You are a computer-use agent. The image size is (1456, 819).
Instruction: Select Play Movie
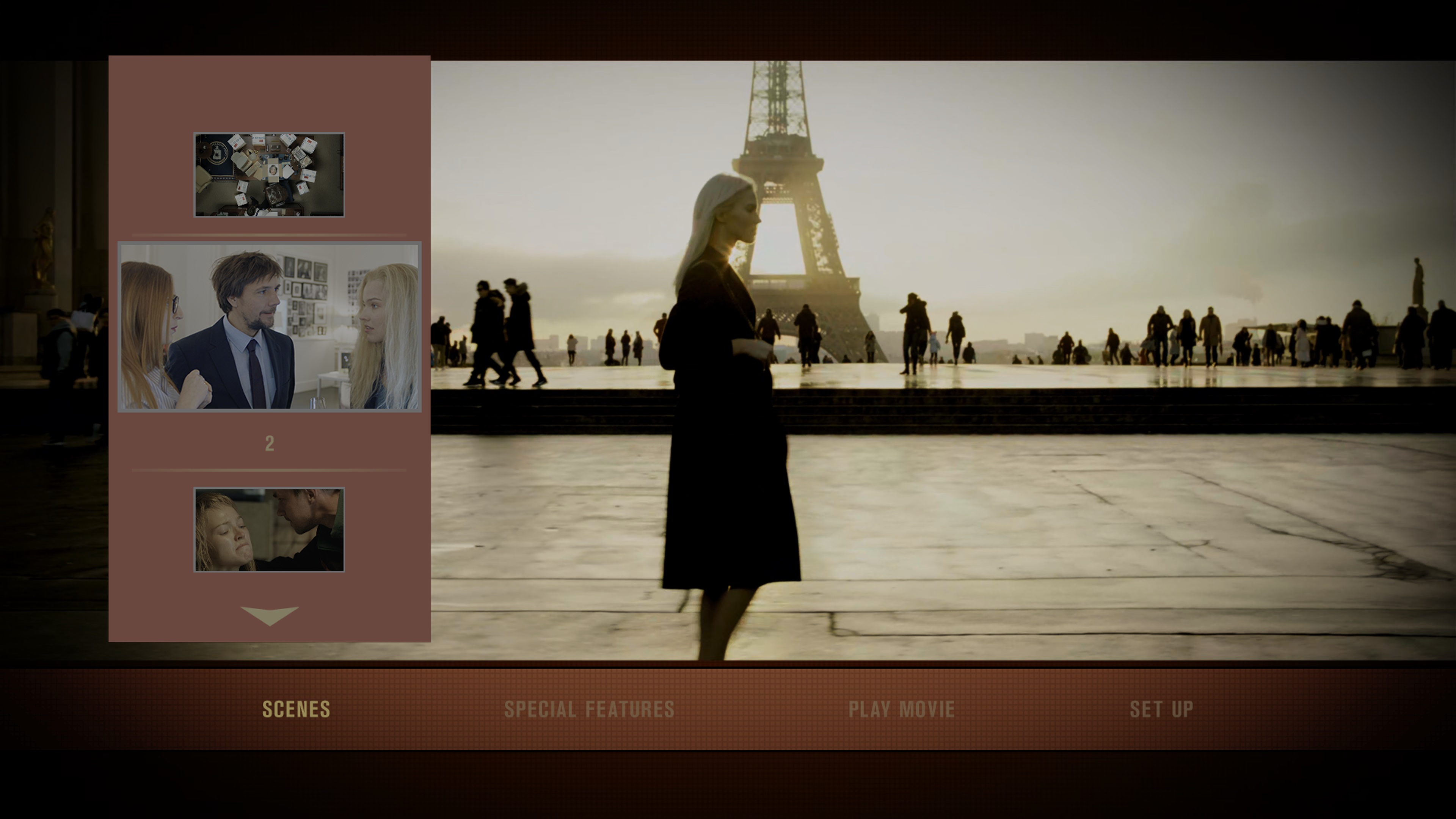(902, 709)
